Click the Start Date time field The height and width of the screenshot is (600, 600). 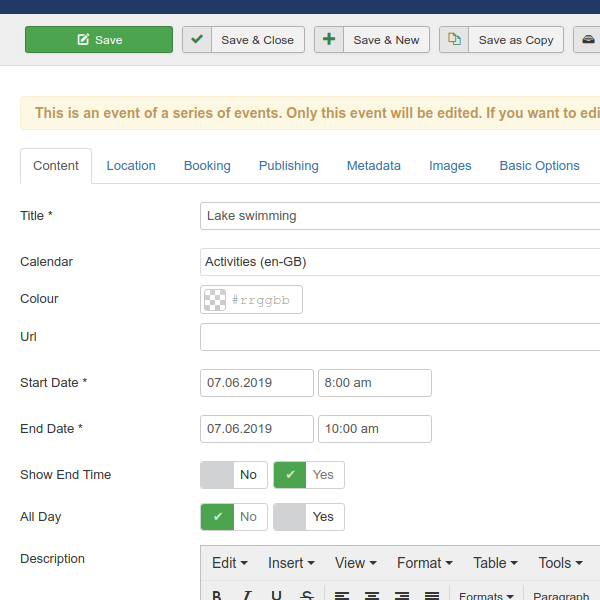pos(374,383)
